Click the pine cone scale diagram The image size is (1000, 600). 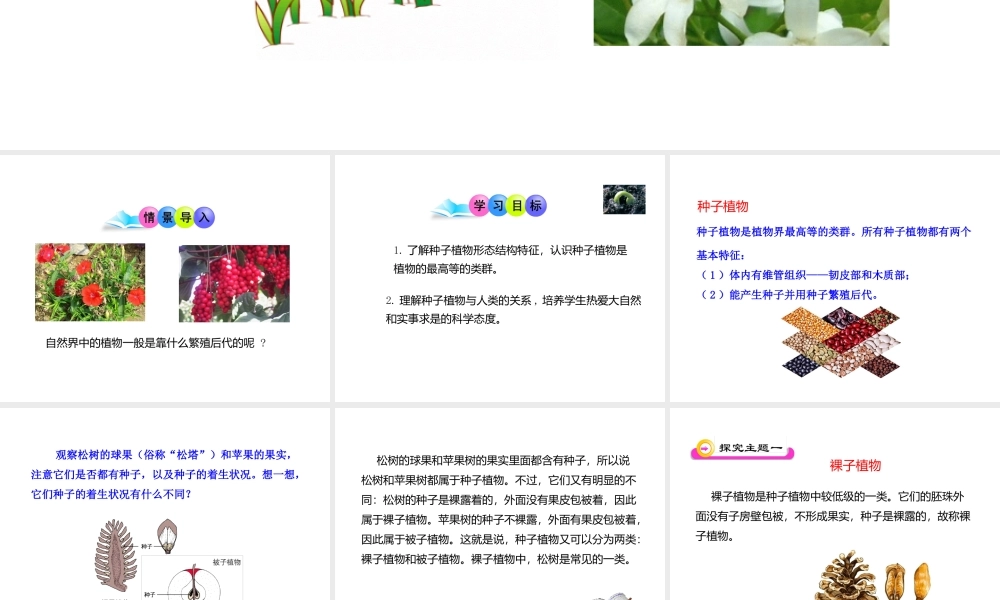click(x=115, y=555)
